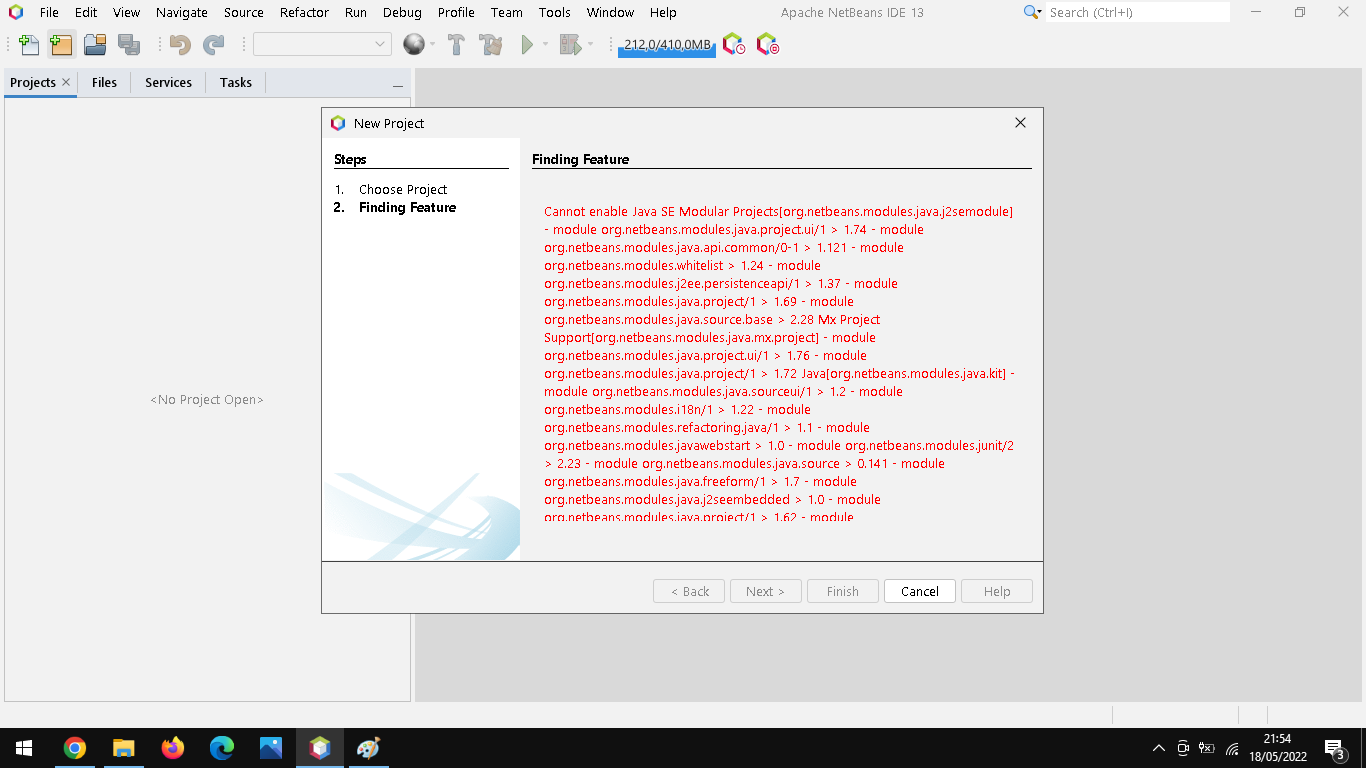The image size is (1366, 768).
Task: Click the Windows Start button
Action: click(24, 748)
